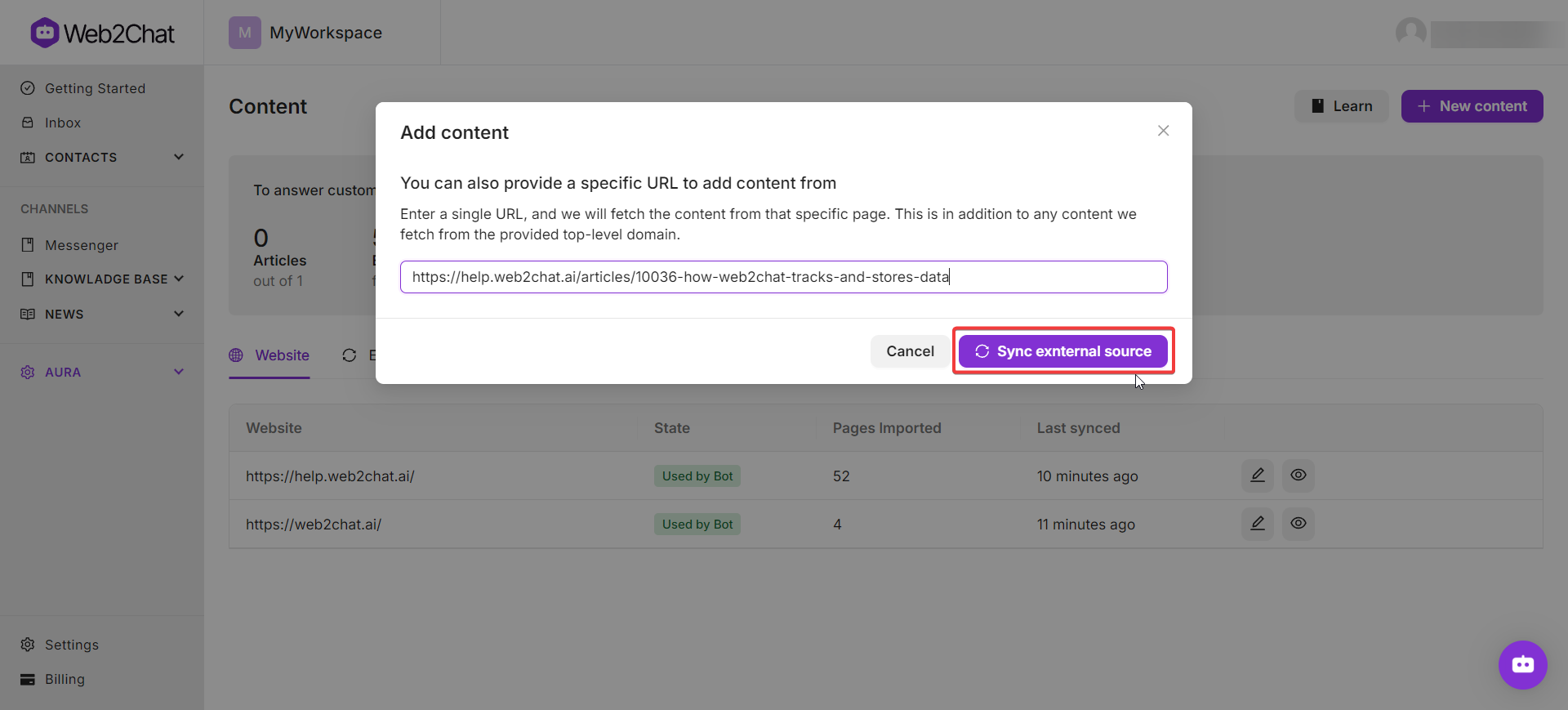Expand the CONTACTS section chevron
This screenshot has height=710, width=1568.
click(179, 157)
